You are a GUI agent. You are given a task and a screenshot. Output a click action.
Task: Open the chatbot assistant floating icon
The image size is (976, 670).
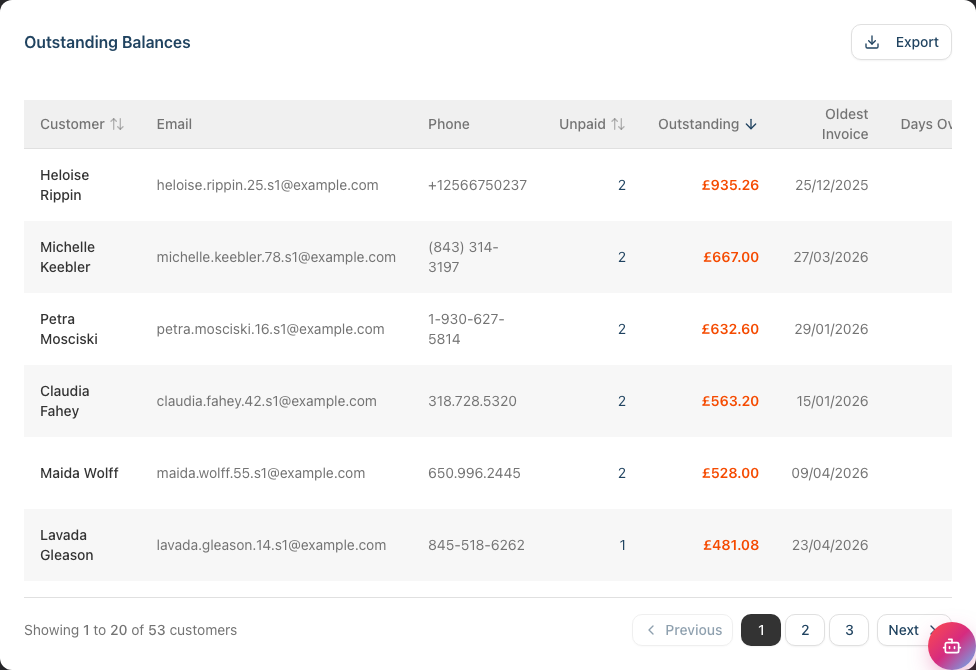[x=951, y=646]
